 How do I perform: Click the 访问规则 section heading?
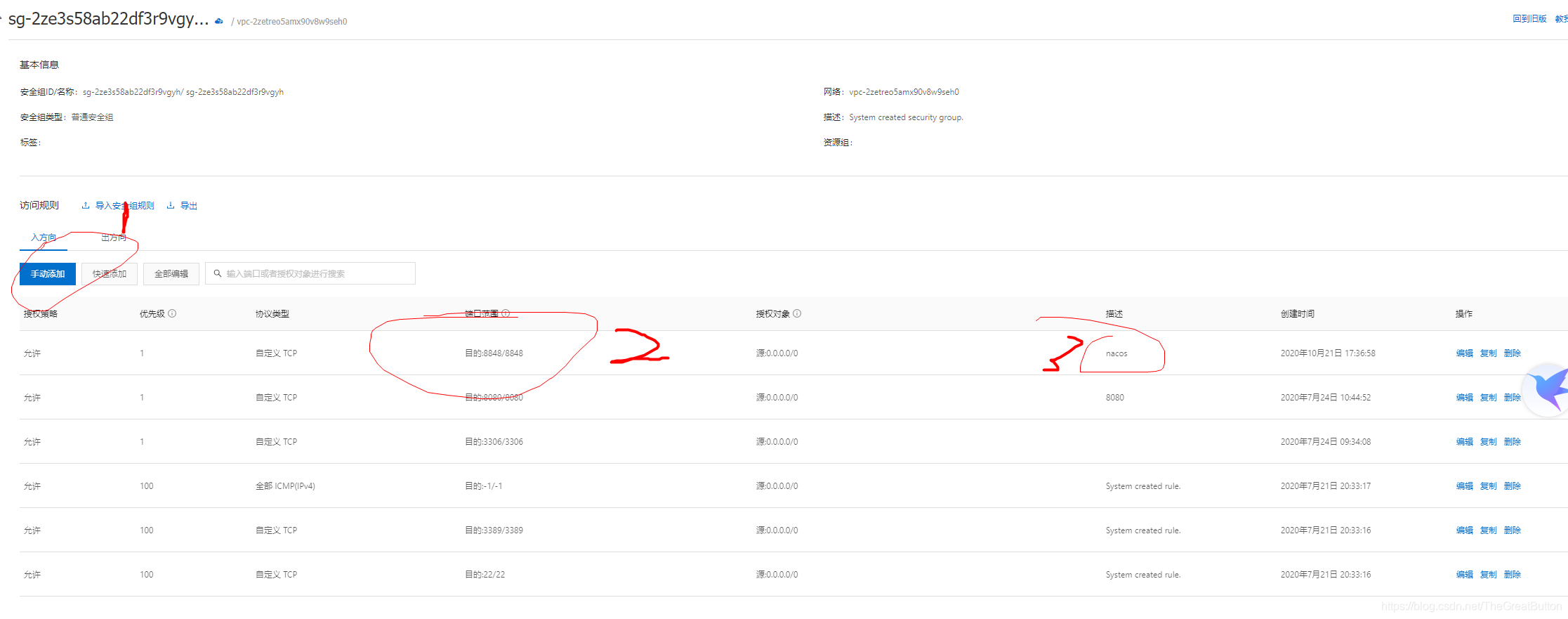coord(39,205)
